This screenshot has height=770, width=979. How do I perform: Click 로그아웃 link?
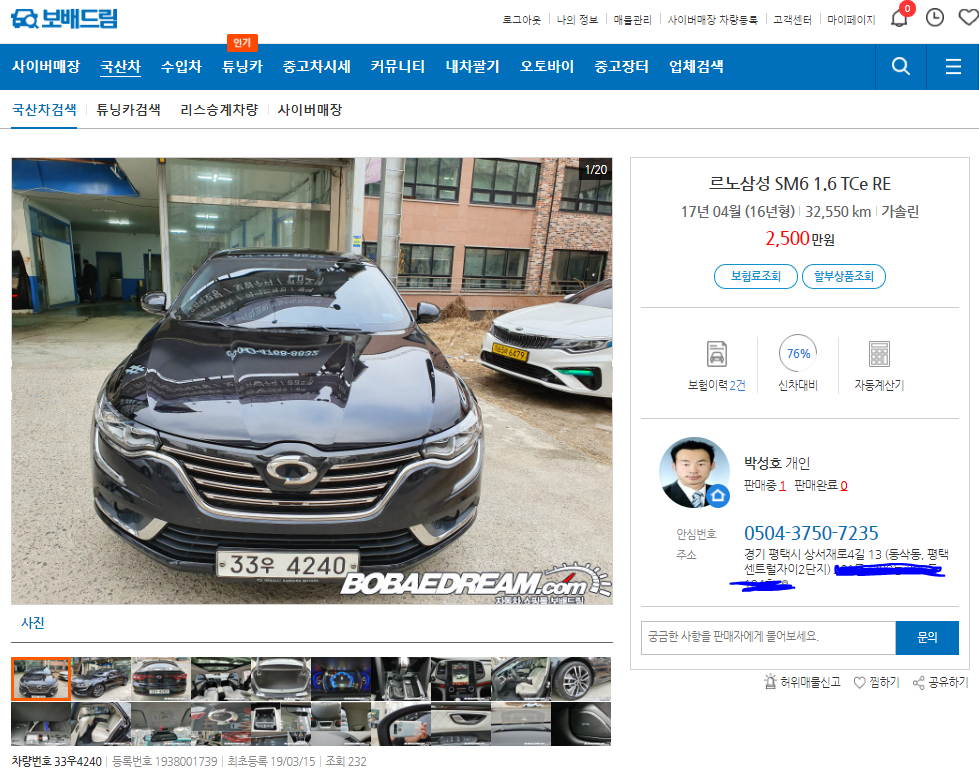[521, 20]
